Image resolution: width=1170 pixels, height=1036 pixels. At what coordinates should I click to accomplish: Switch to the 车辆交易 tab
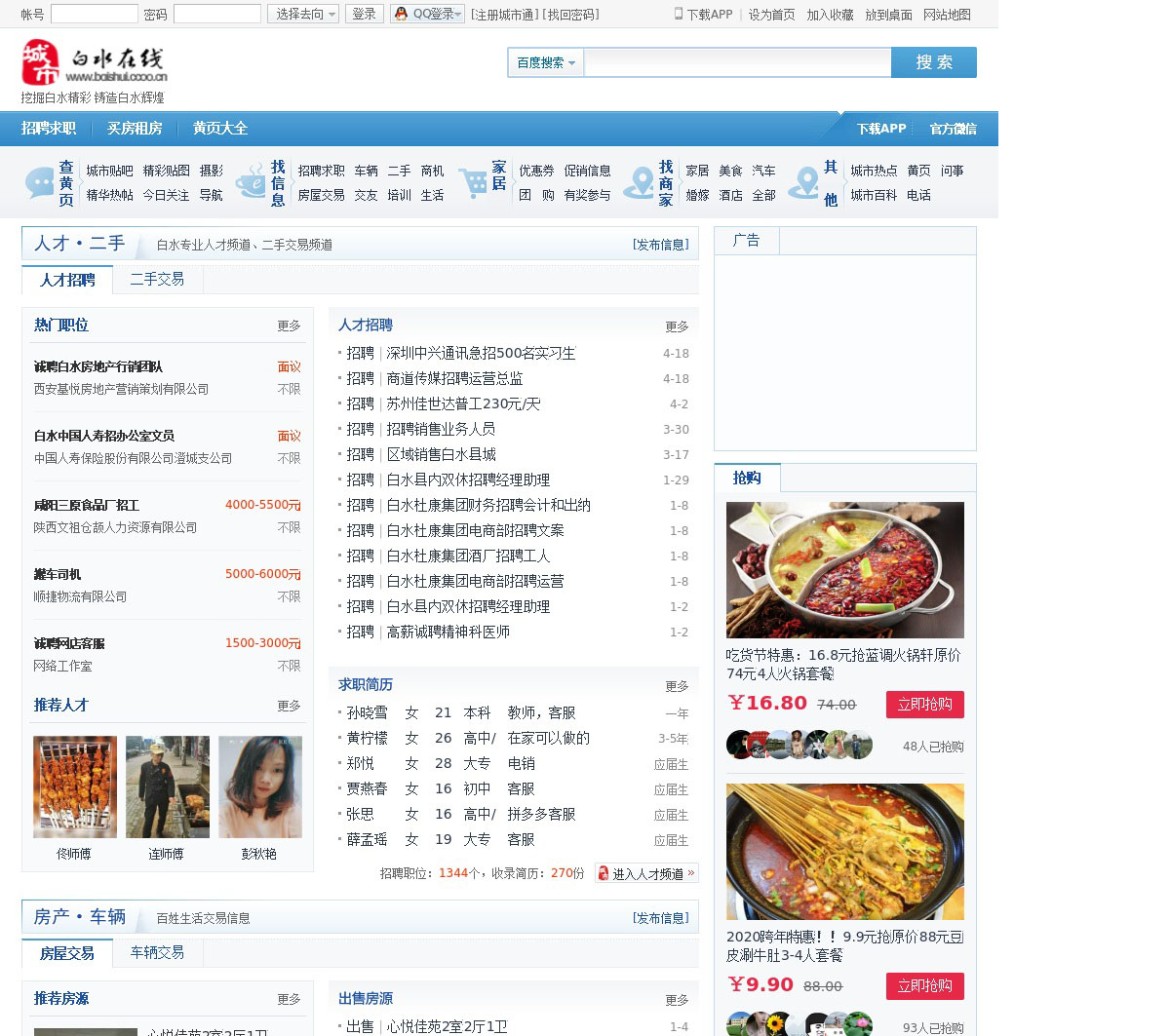coord(157,952)
